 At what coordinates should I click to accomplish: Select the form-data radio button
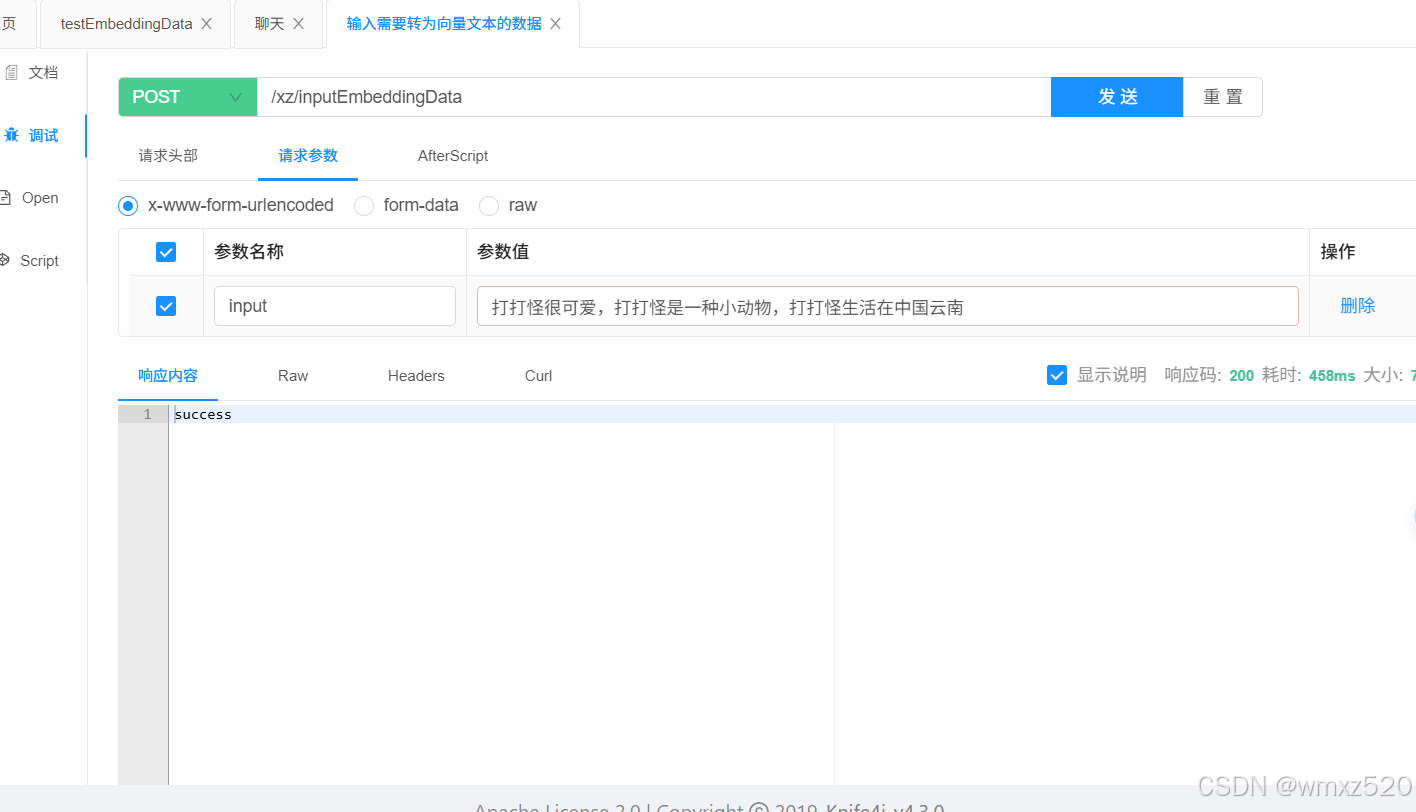tap(364, 206)
